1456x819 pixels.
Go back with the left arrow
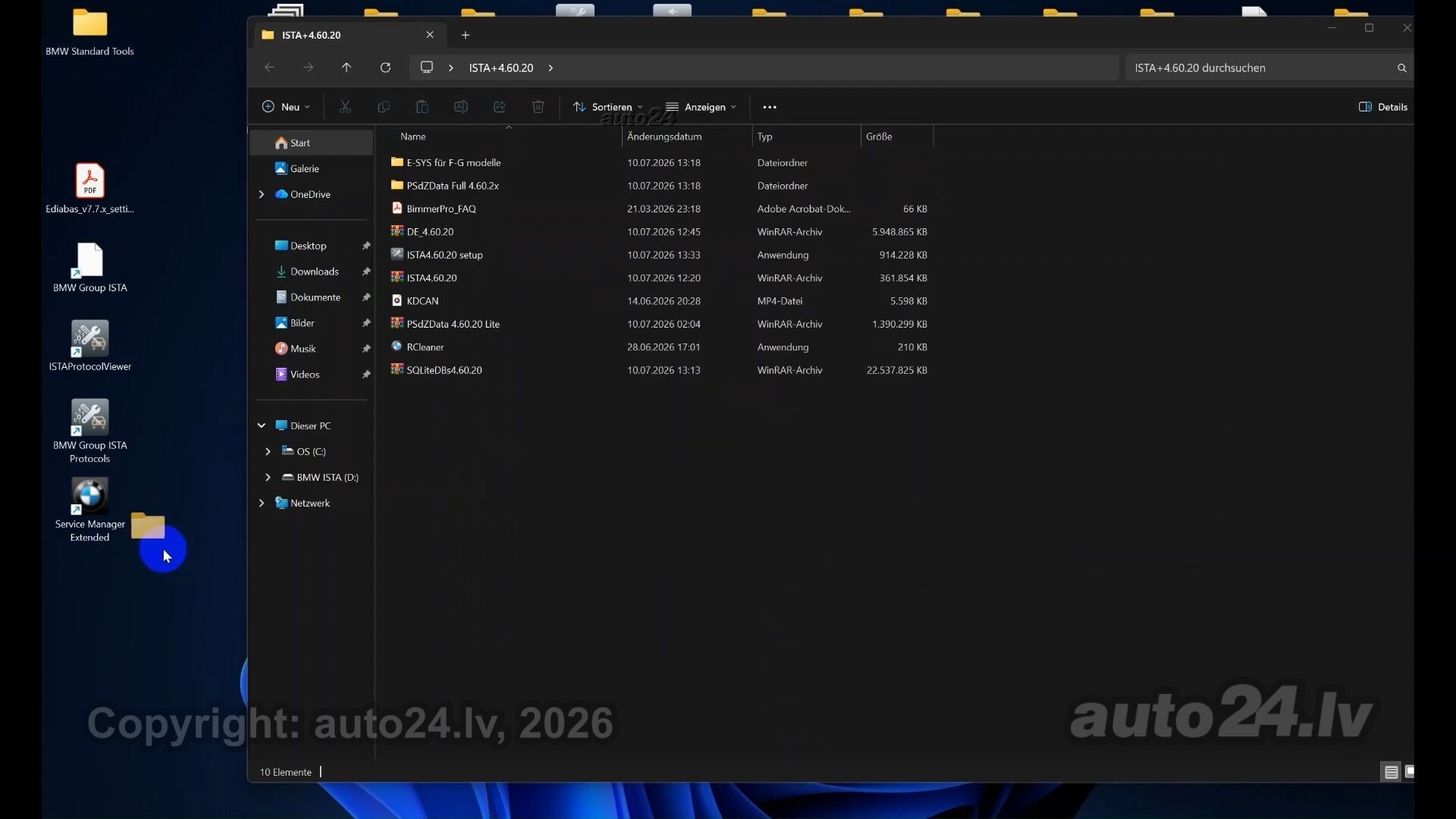[269, 67]
